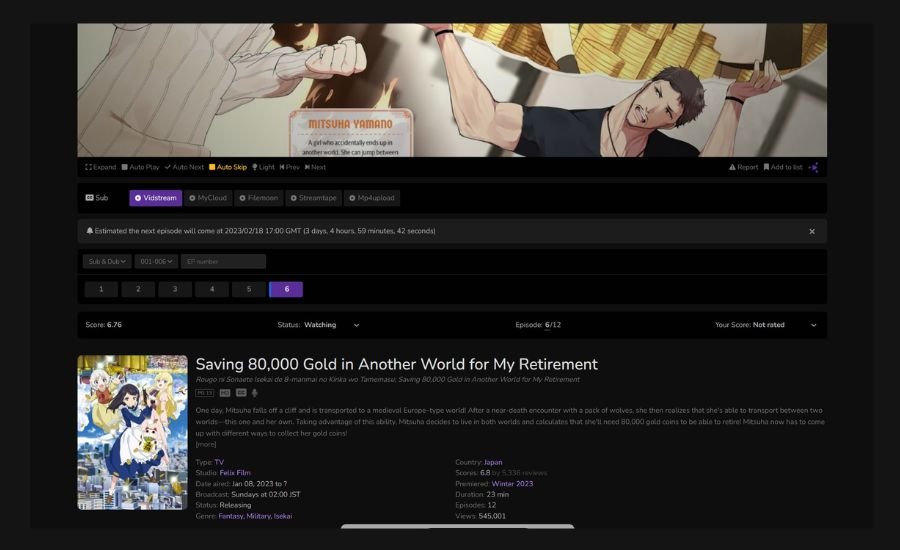
Task: Open the Felix Film studio link
Action: [x=235, y=473]
